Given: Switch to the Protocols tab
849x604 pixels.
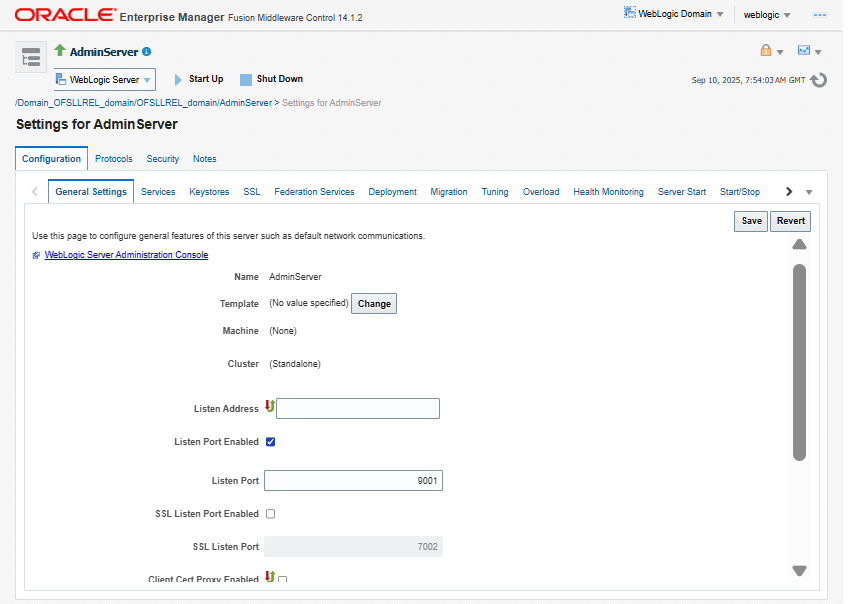Looking at the screenshot, I should point(114,159).
